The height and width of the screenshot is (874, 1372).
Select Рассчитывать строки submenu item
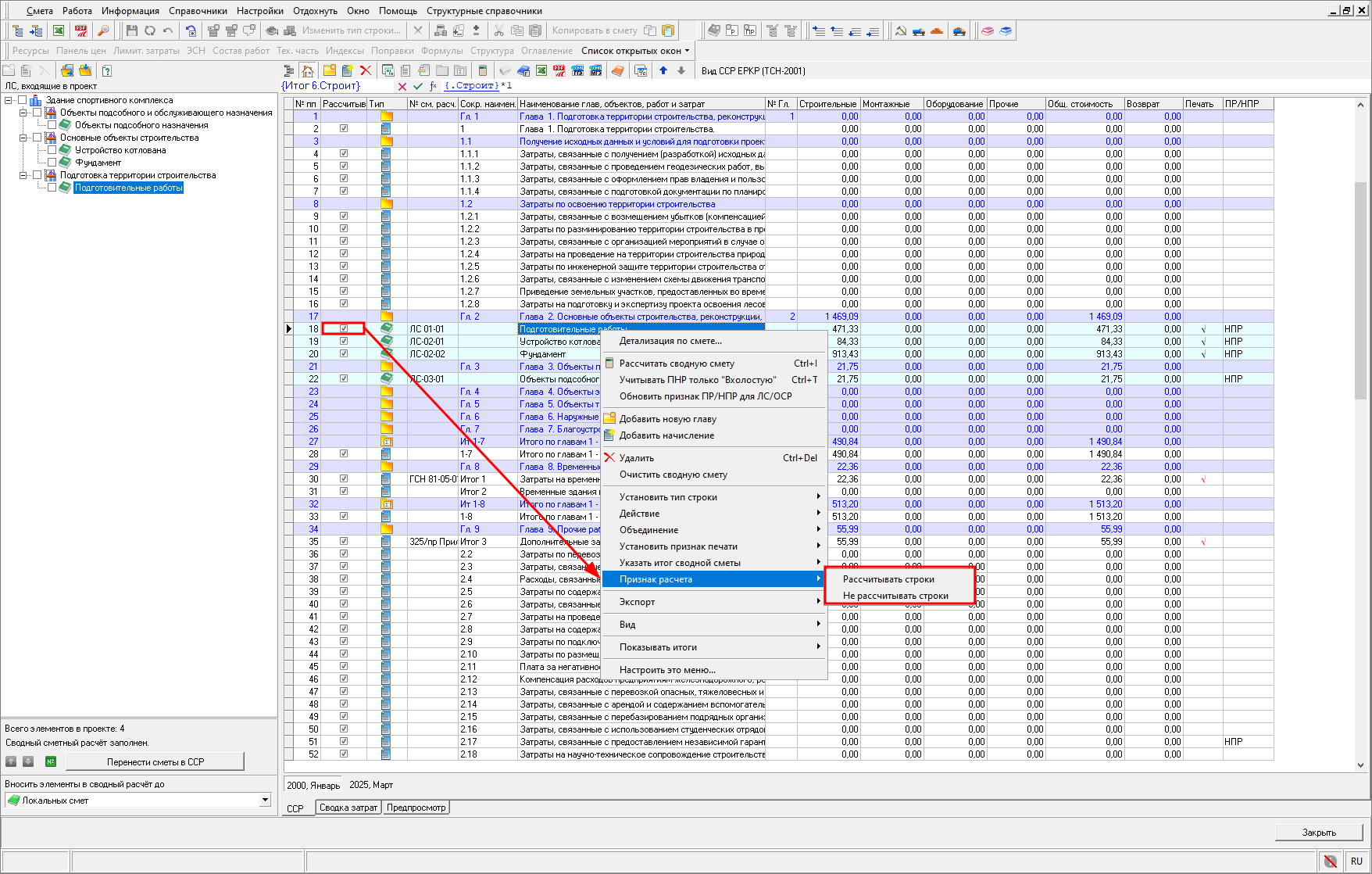[899, 579]
